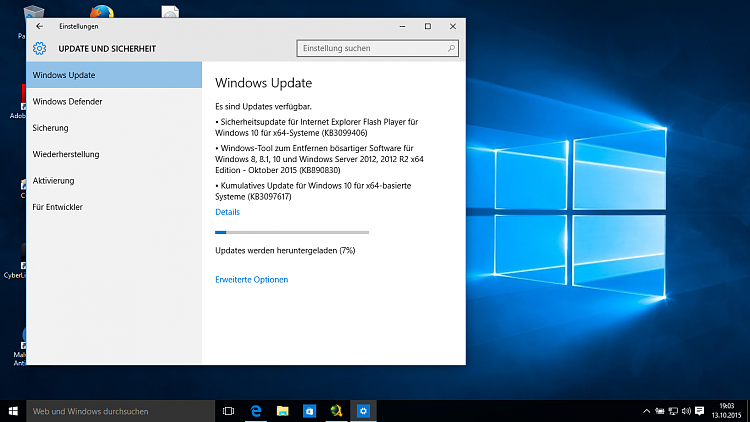Click the KB3097617 cumulative update text
Screen dimensions: 750x422
tap(313, 191)
